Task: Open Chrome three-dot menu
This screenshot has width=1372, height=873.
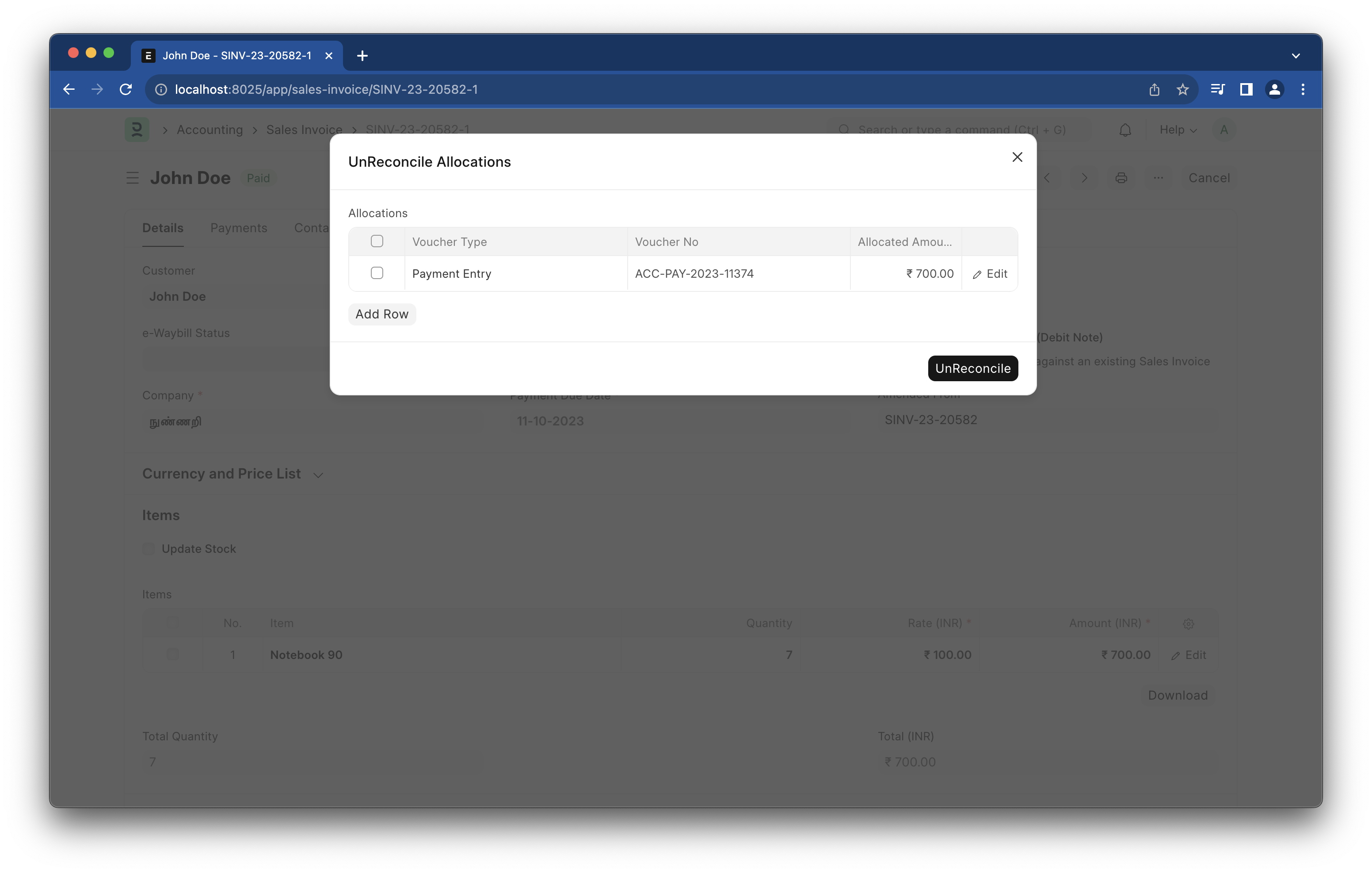Action: pyautogui.click(x=1303, y=89)
